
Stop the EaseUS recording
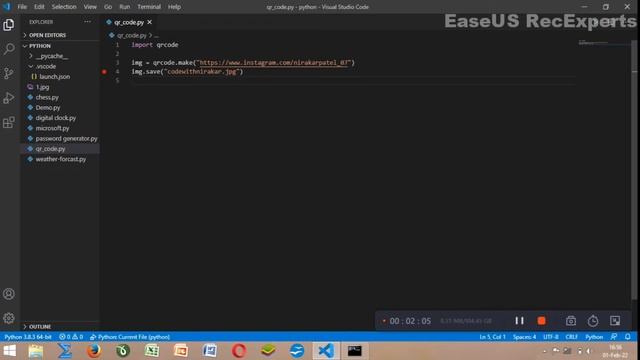[x=542, y=321]
